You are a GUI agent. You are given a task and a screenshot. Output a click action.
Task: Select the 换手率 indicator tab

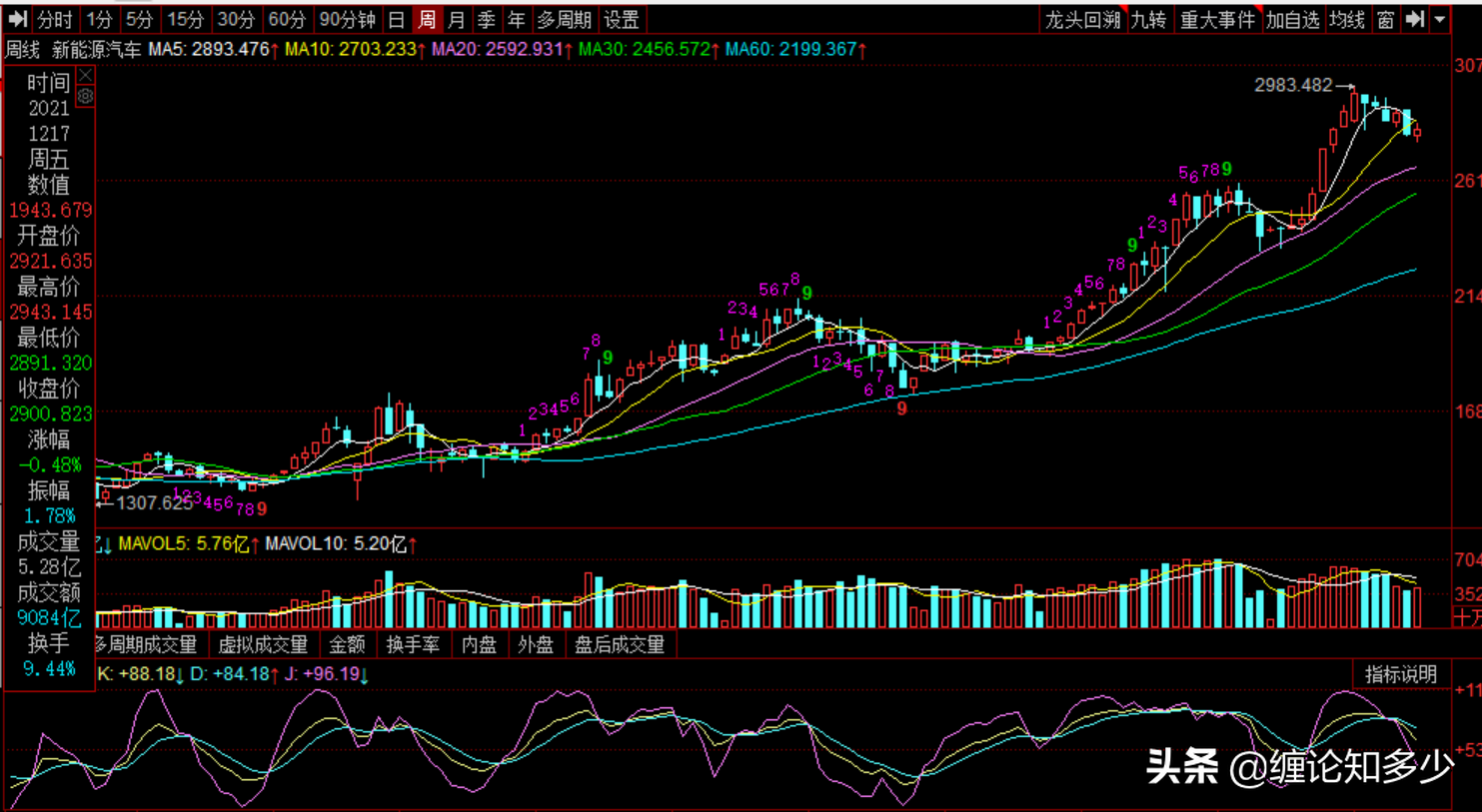coord(413,645)
